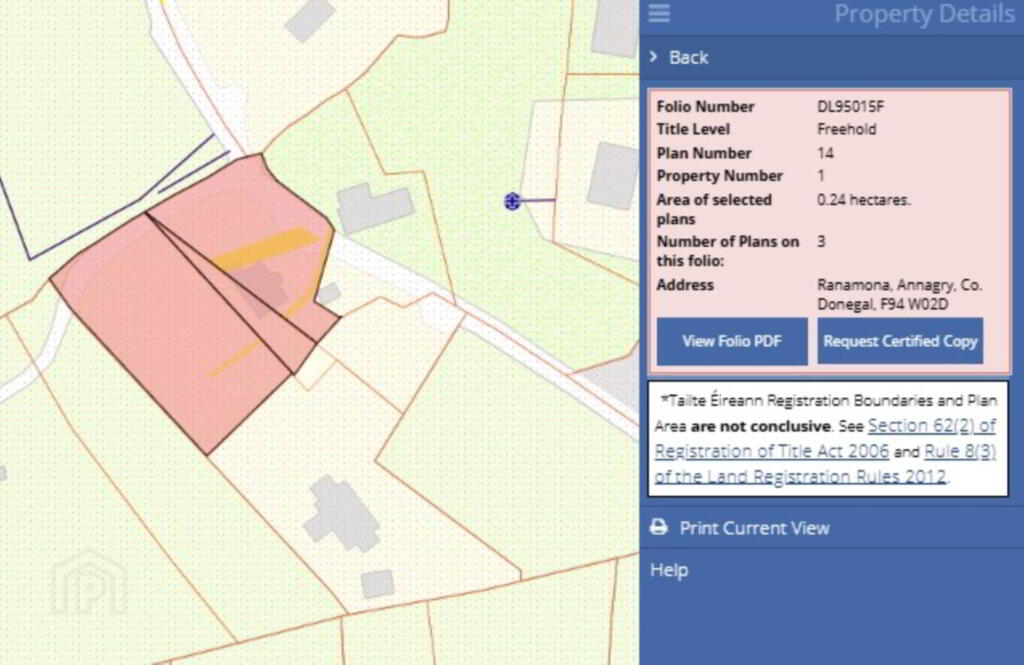The width and height of the screenshot is (1024, 665).
Task: Click the Folio Number label
Action: tap(705, 106)
